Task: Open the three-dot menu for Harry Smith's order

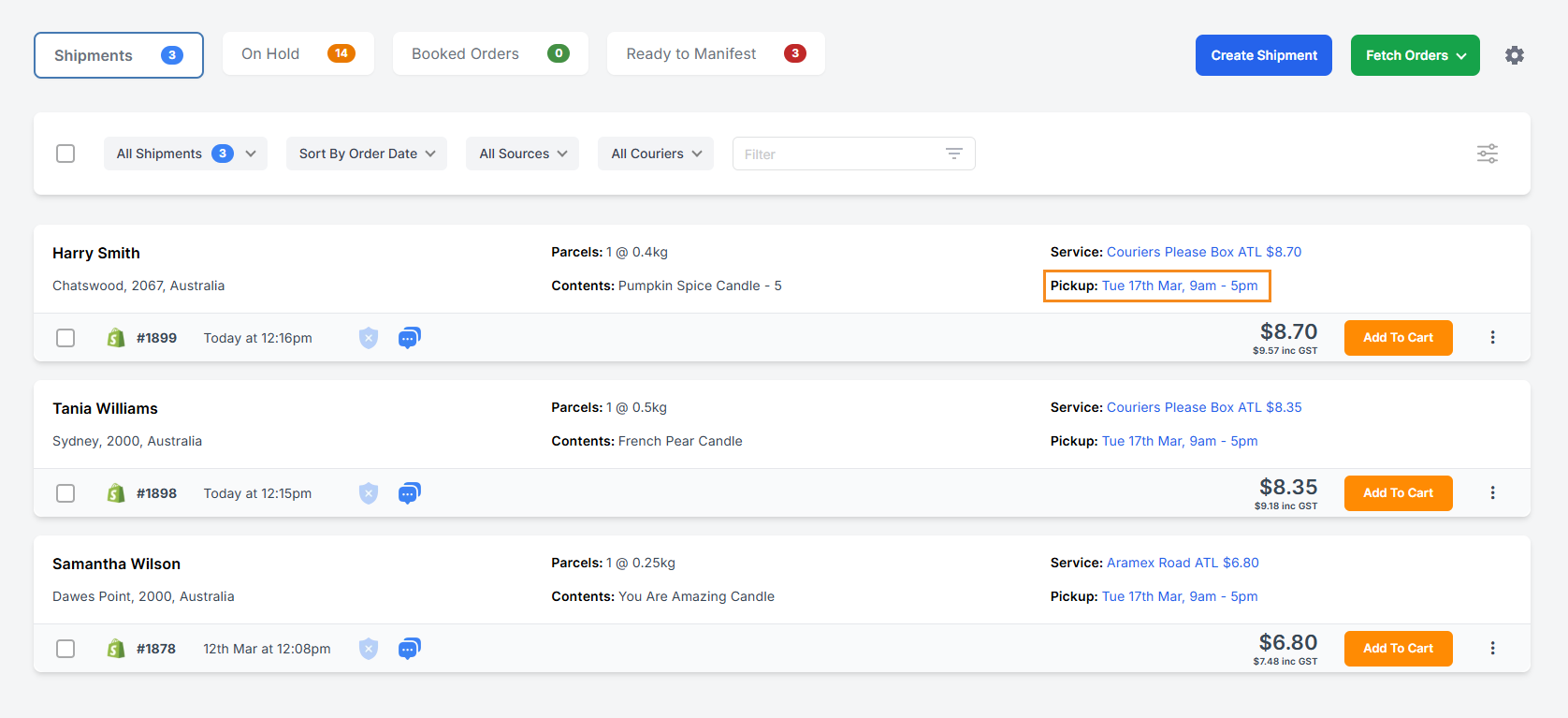Action: click(x=1492, y=338)
